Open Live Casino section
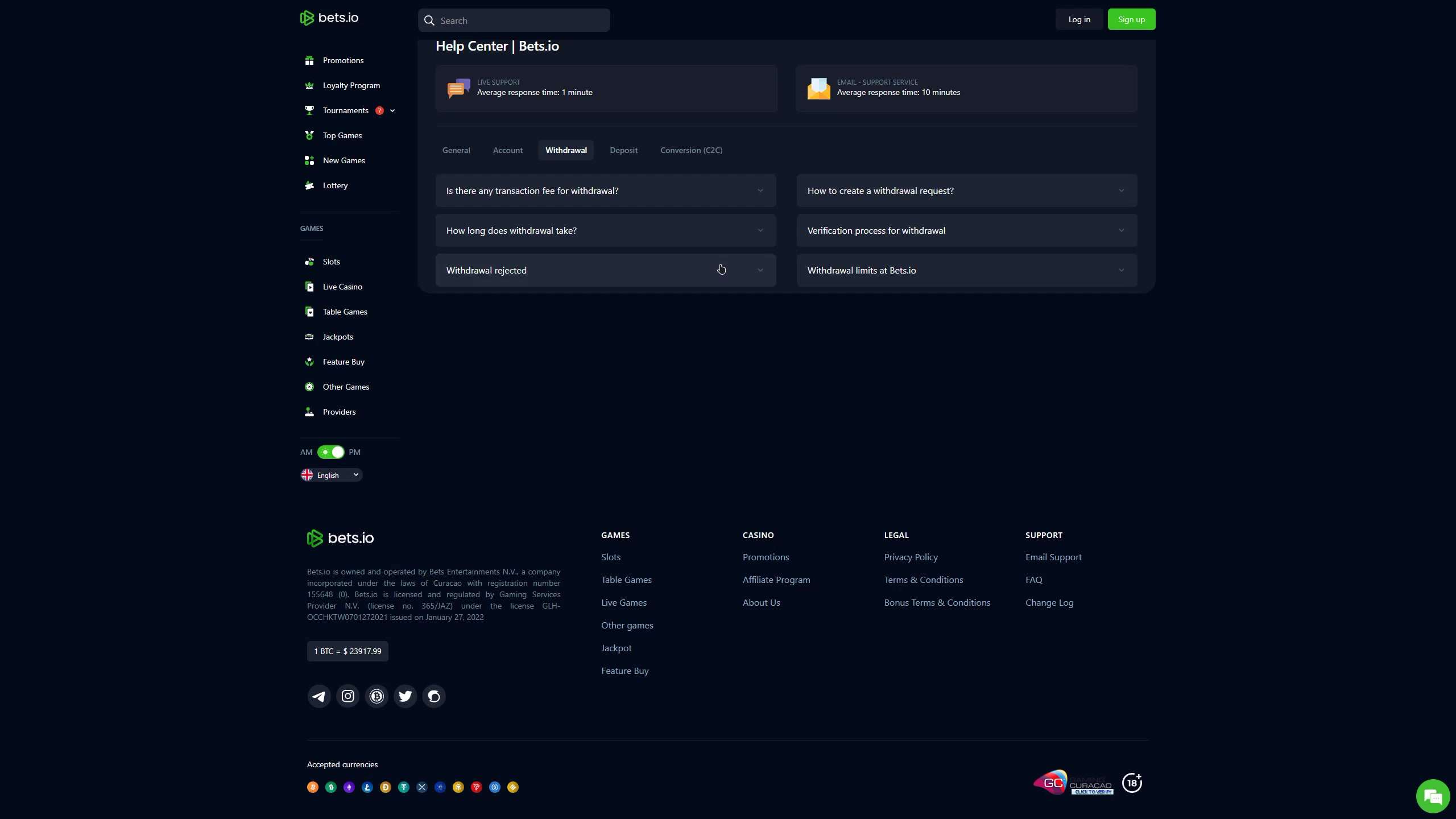The image size is (1456, 819). click(342, 287)
